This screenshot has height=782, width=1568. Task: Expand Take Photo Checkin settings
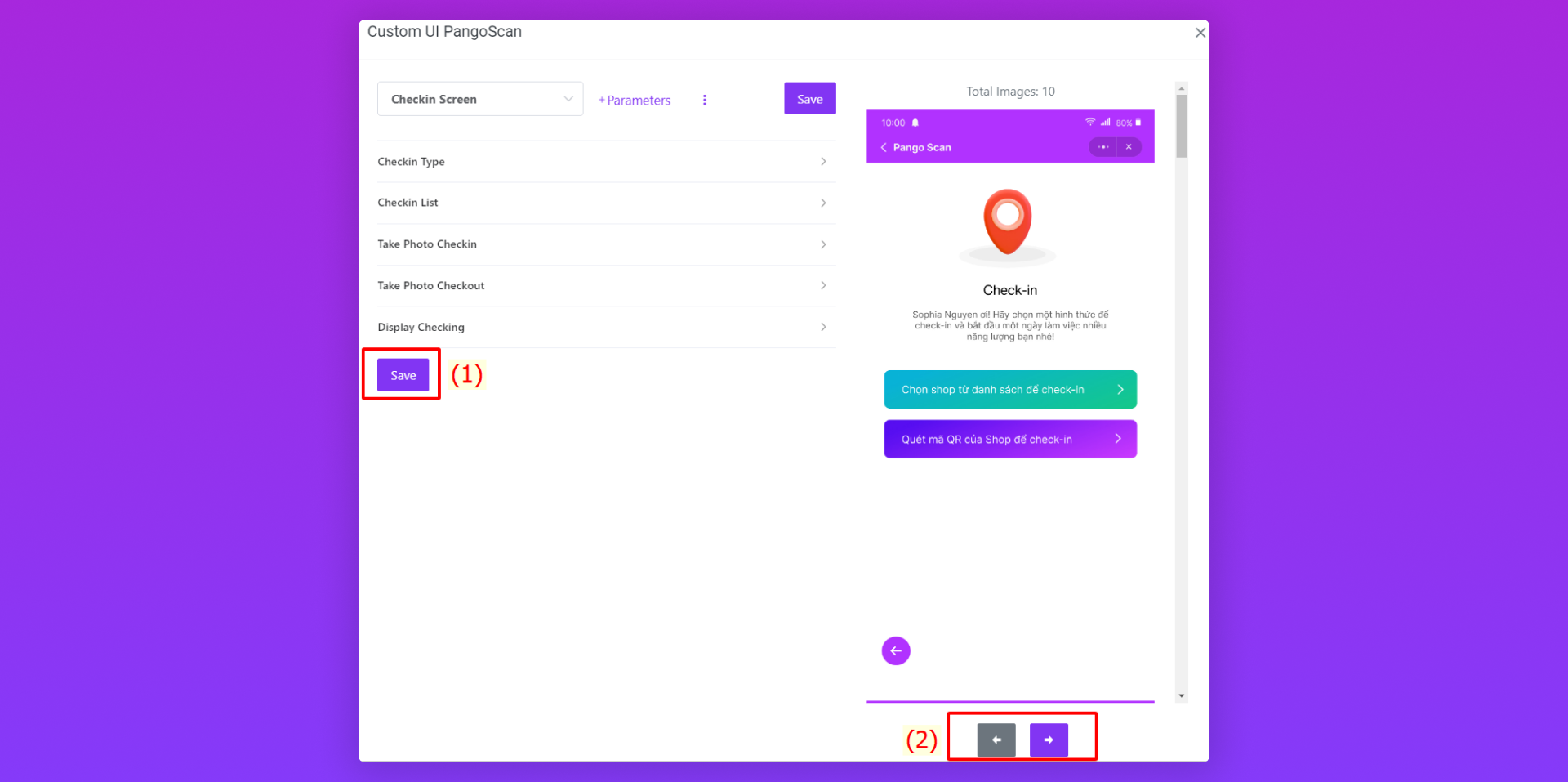coord(606,244)
